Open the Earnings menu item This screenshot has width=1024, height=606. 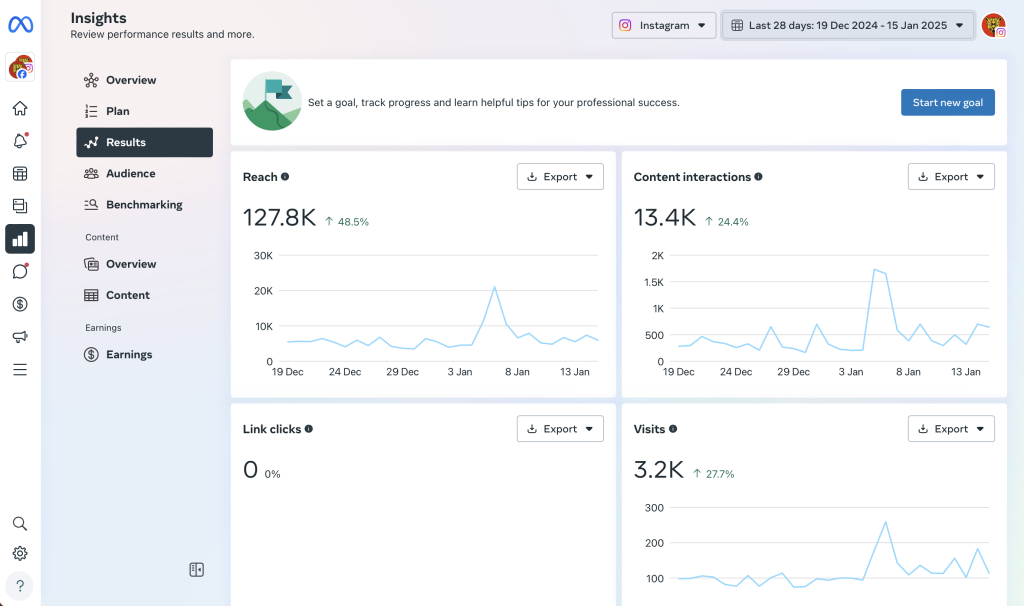coord(144,355)
